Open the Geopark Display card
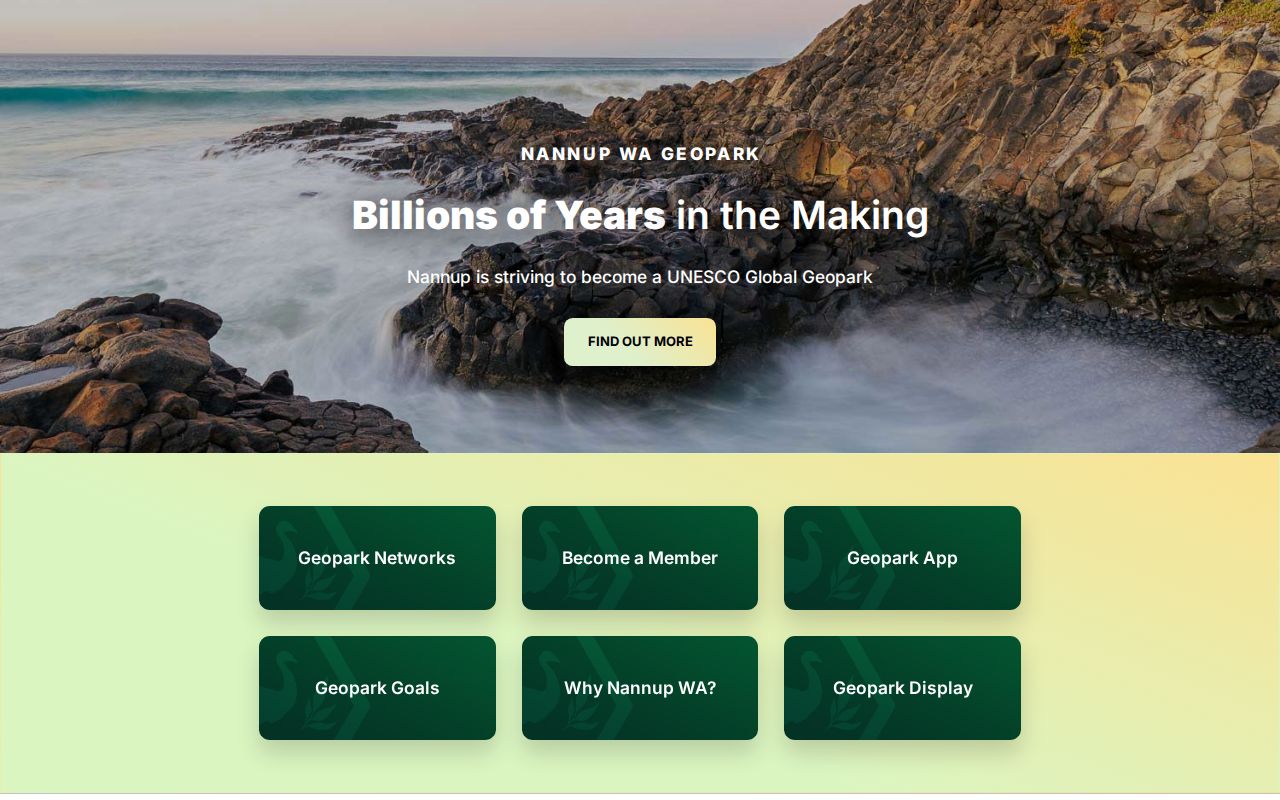 (902, 688)
